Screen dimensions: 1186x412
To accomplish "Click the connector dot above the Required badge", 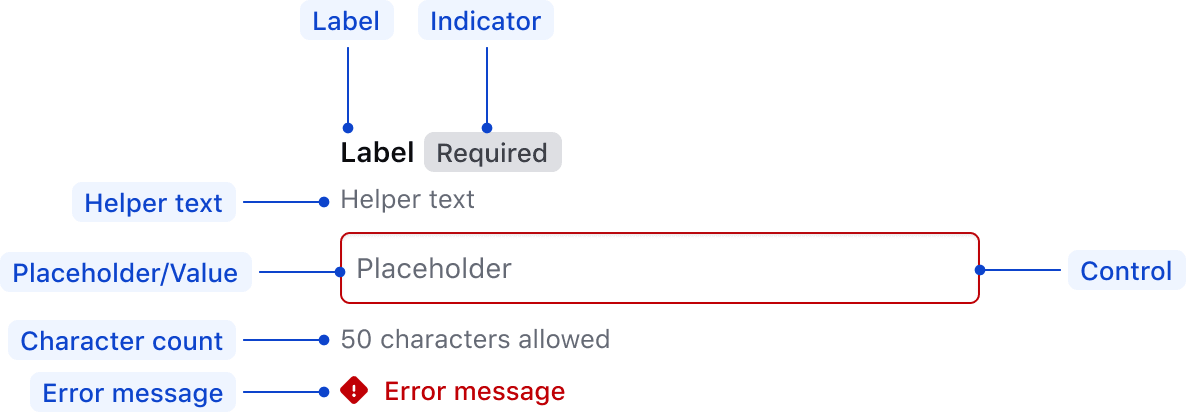I will click(x=487, y=128).
